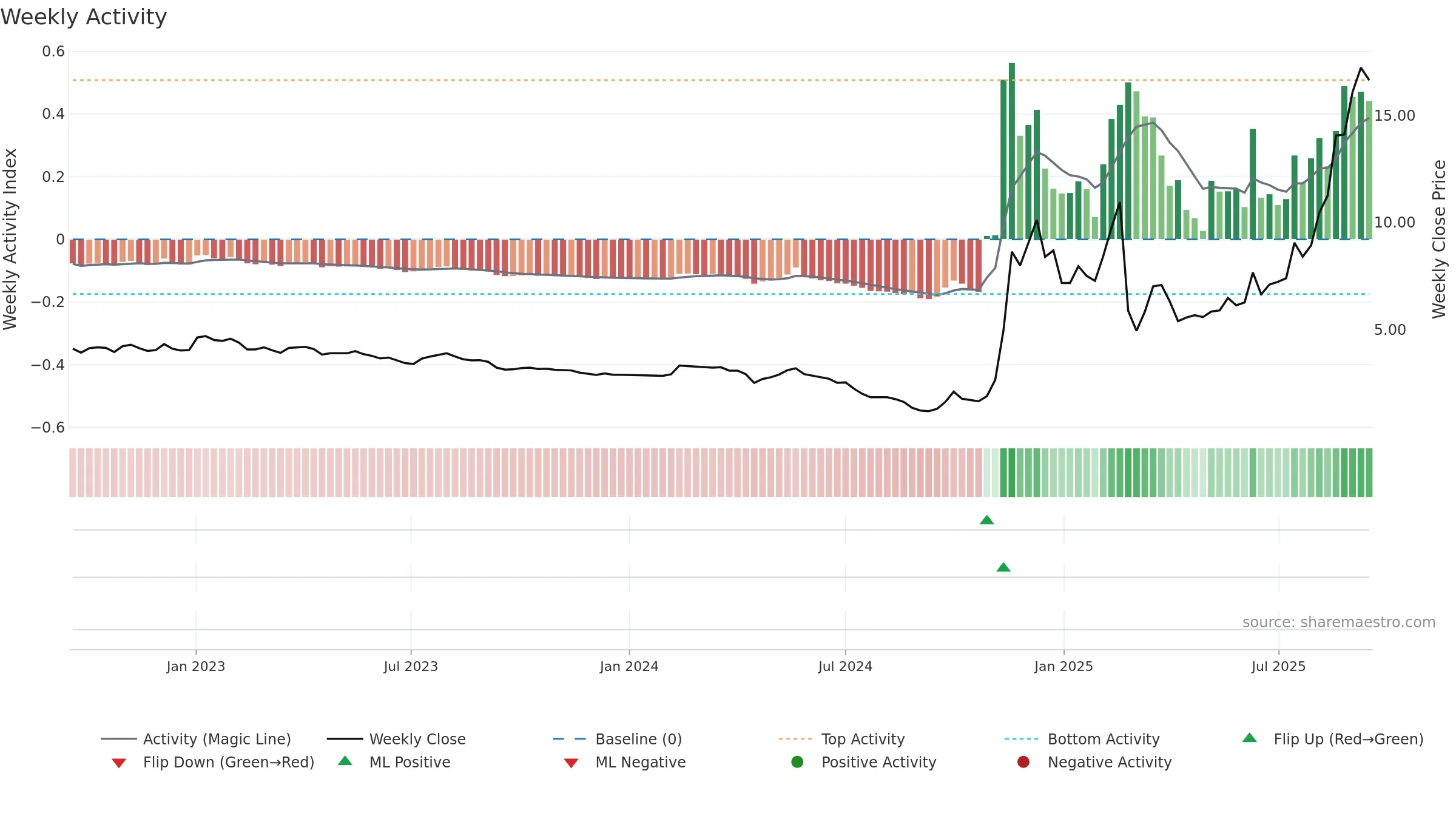Click the ML Positive green triangle legend icon
The height and width of the screenshot is (819, 1456).
pos(345,761)
